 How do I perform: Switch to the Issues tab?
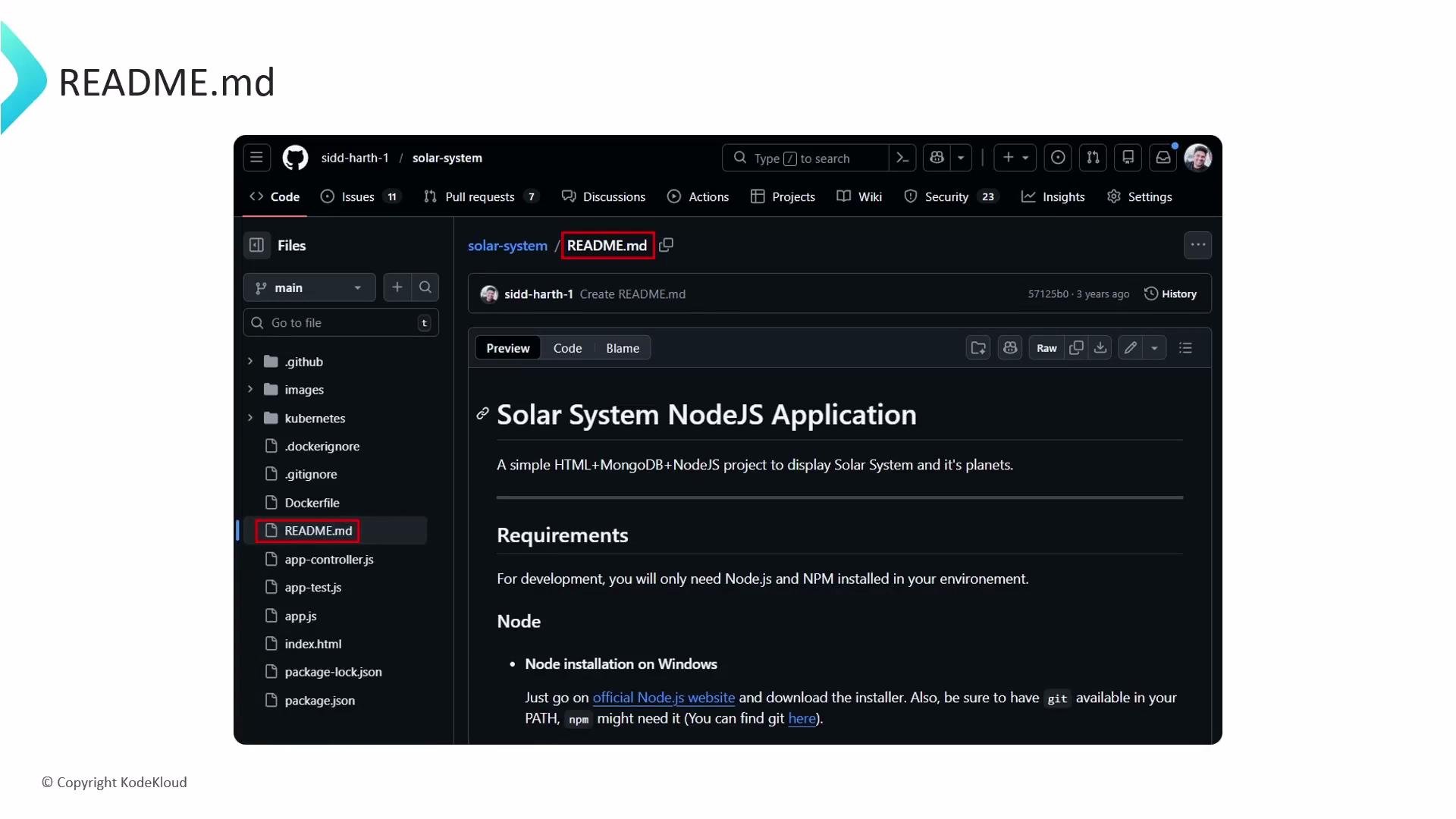pyautogui.click(x=360, y=196)
